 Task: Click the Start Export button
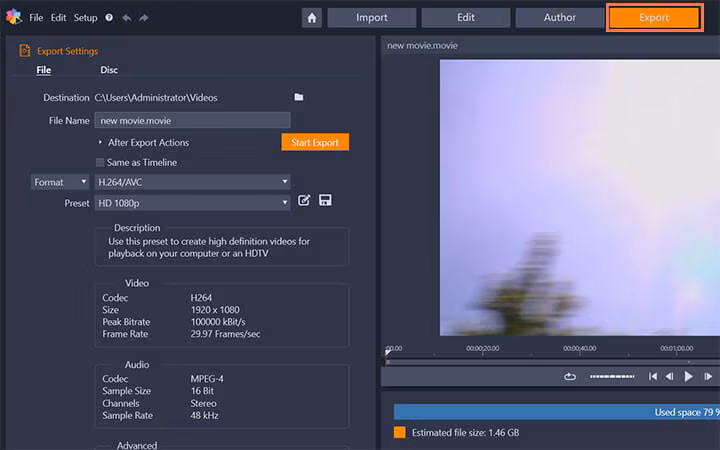click(x=315, y=142)
